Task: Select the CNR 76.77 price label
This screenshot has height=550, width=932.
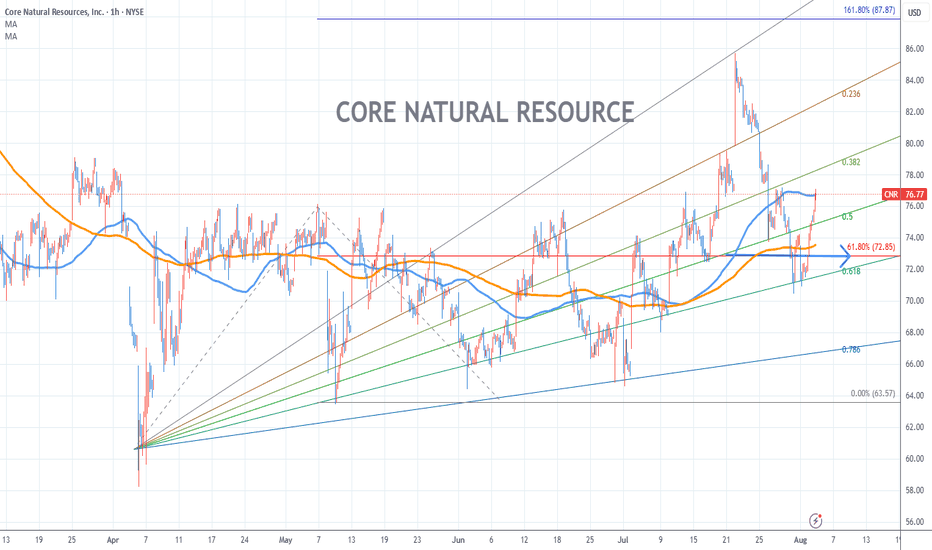Action: click(x=904, y=194)
